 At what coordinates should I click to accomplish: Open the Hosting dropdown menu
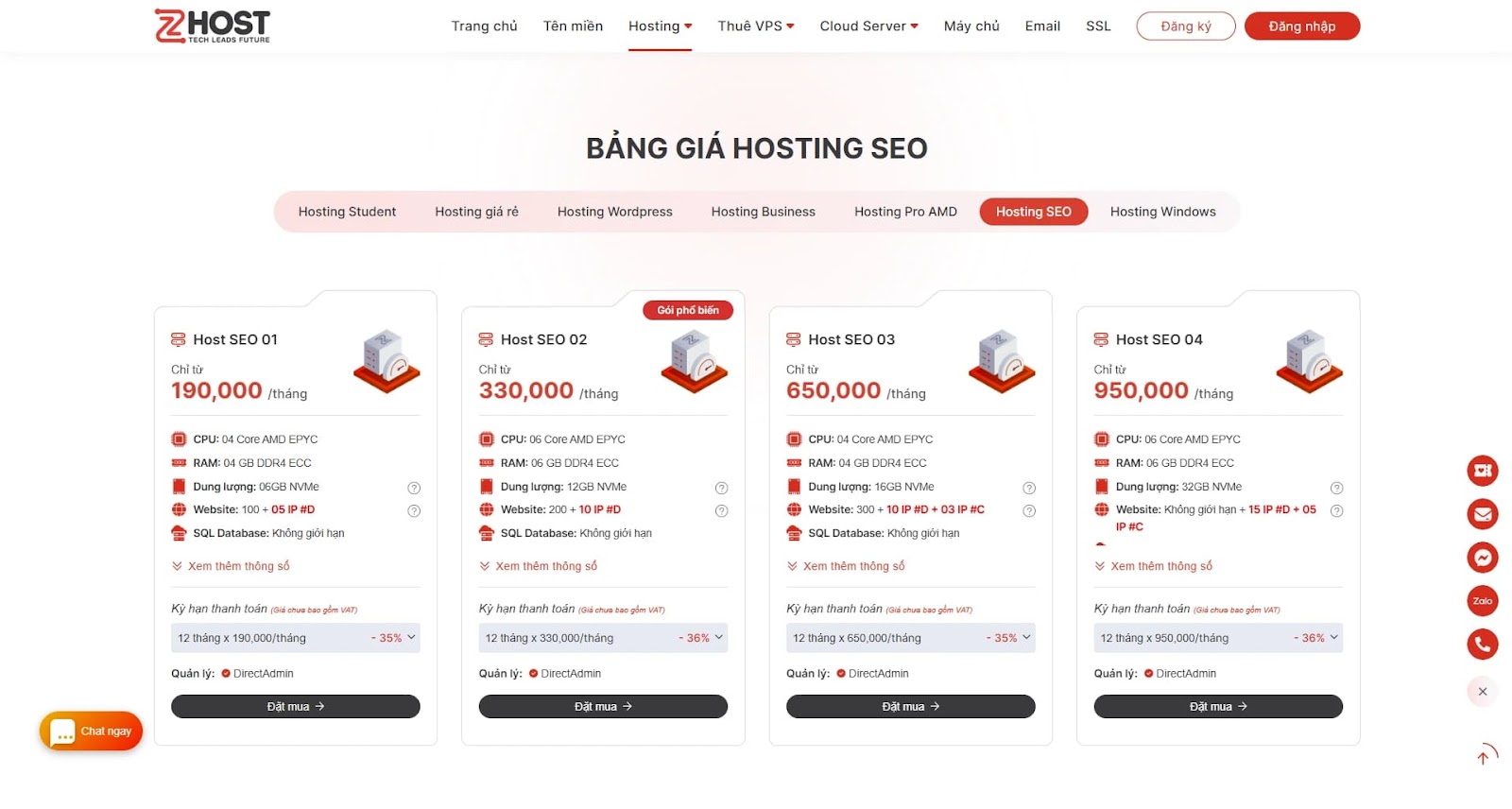661,26
